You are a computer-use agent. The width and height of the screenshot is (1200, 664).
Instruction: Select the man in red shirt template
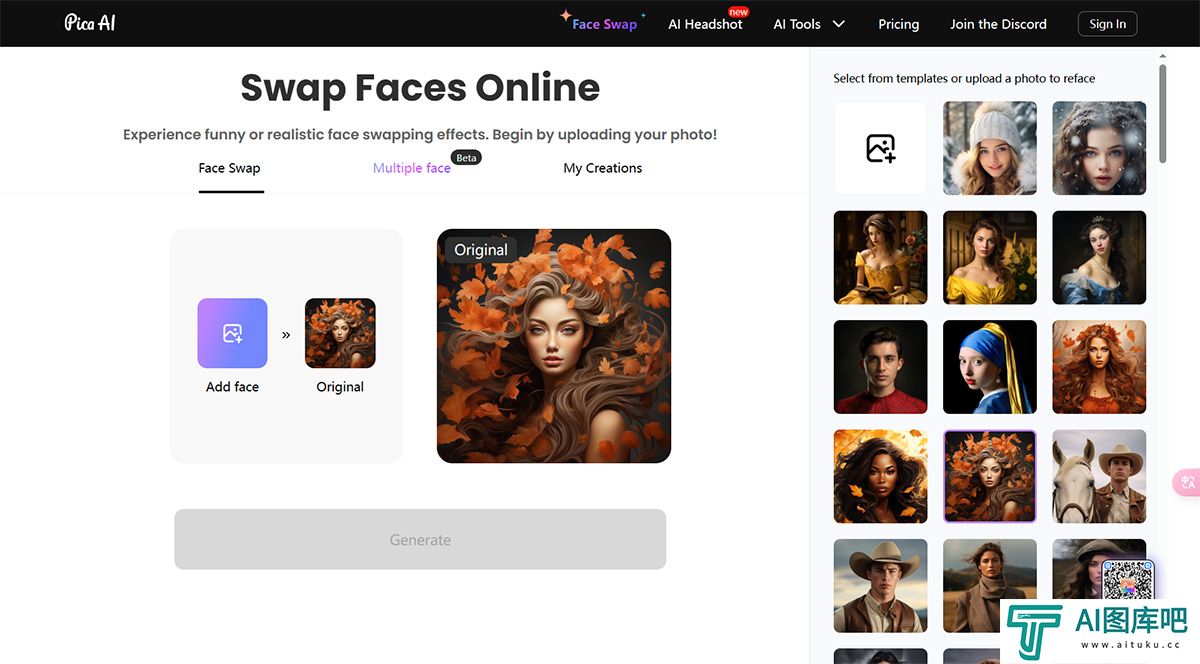(880, 367)
